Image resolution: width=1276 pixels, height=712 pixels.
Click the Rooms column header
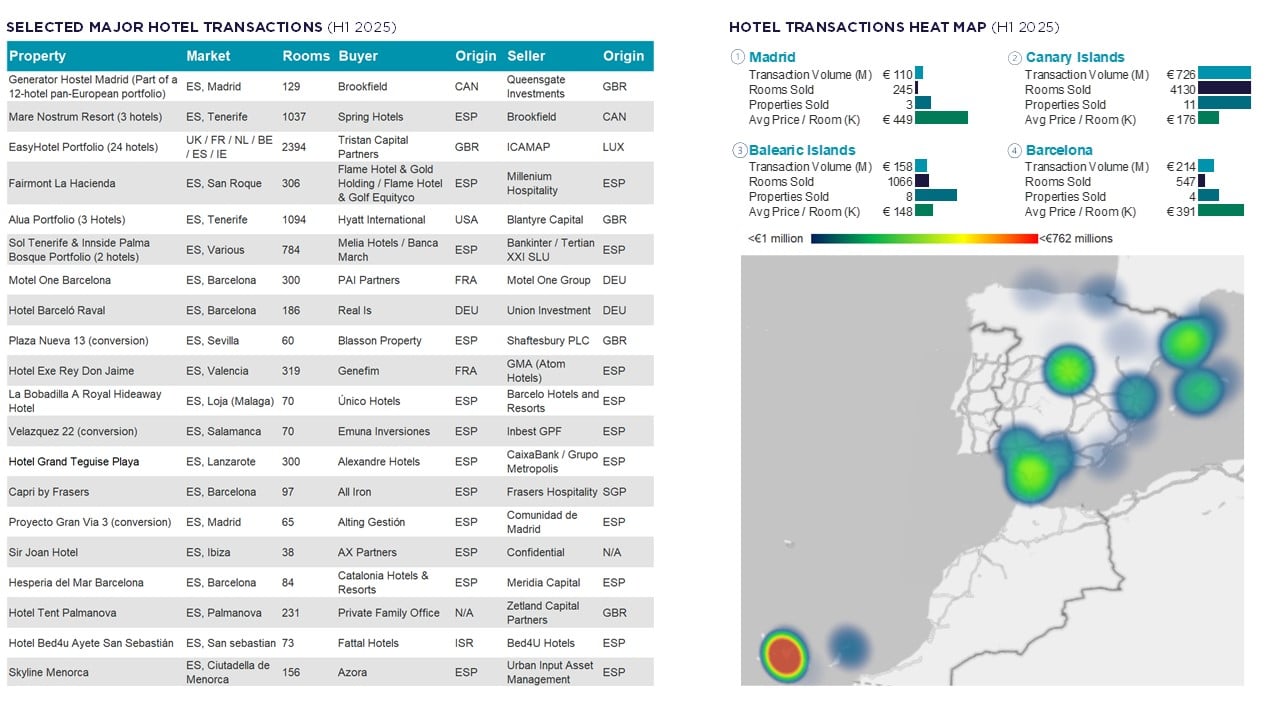point(305,56)
